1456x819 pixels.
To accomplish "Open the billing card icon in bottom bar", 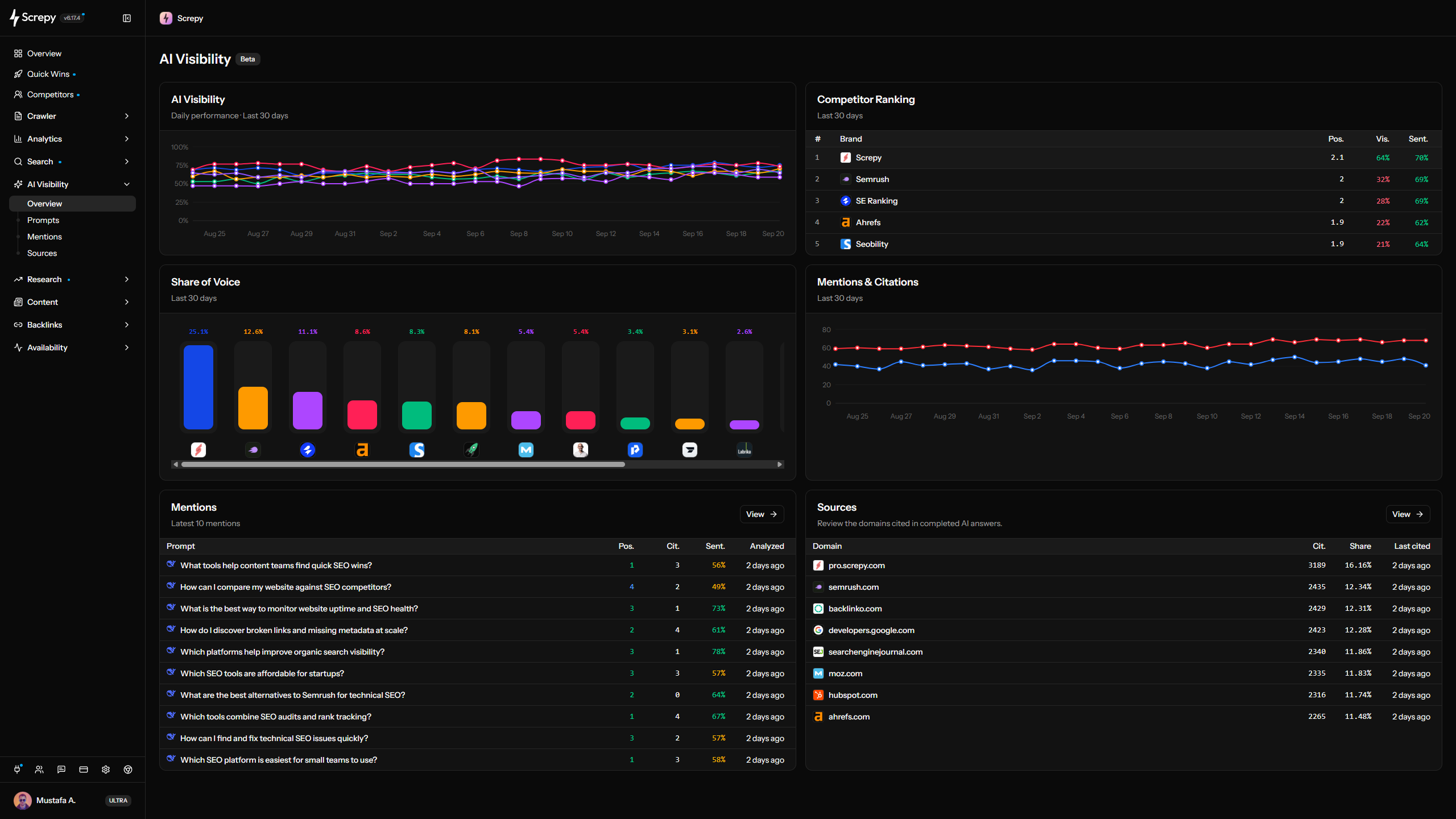I will [84, 770].
